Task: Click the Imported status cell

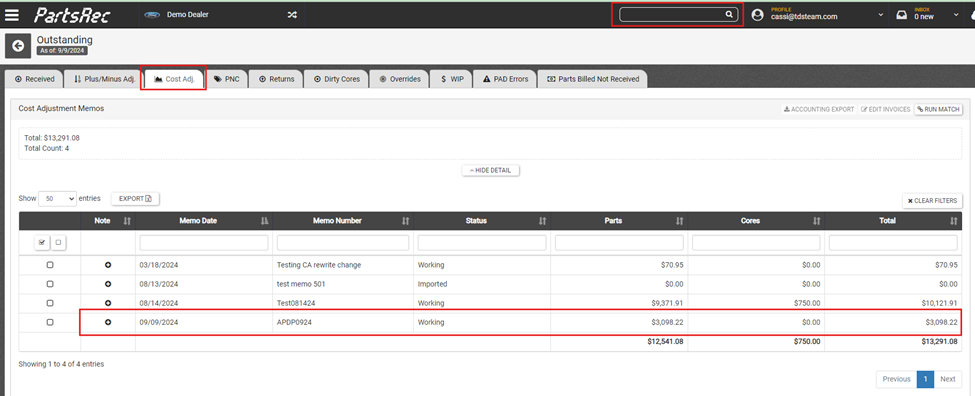Action: coord(432,284)
